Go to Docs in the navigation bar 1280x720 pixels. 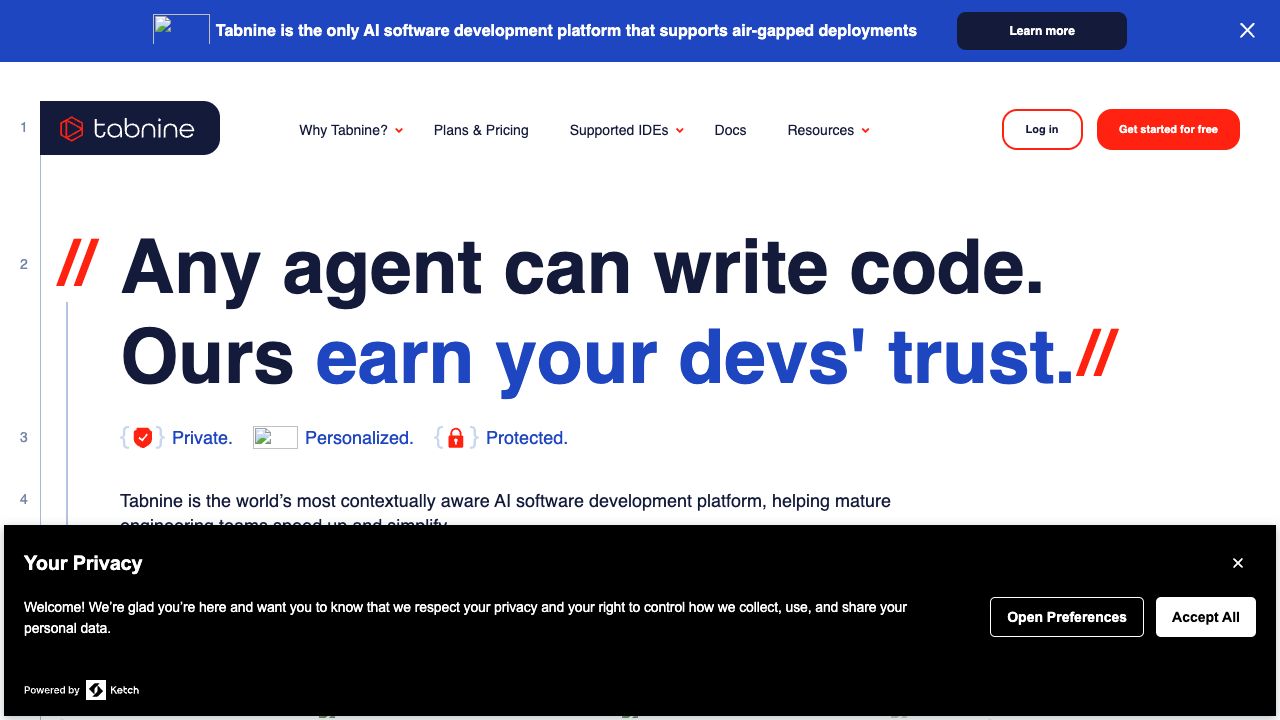(x=730, y=130)
